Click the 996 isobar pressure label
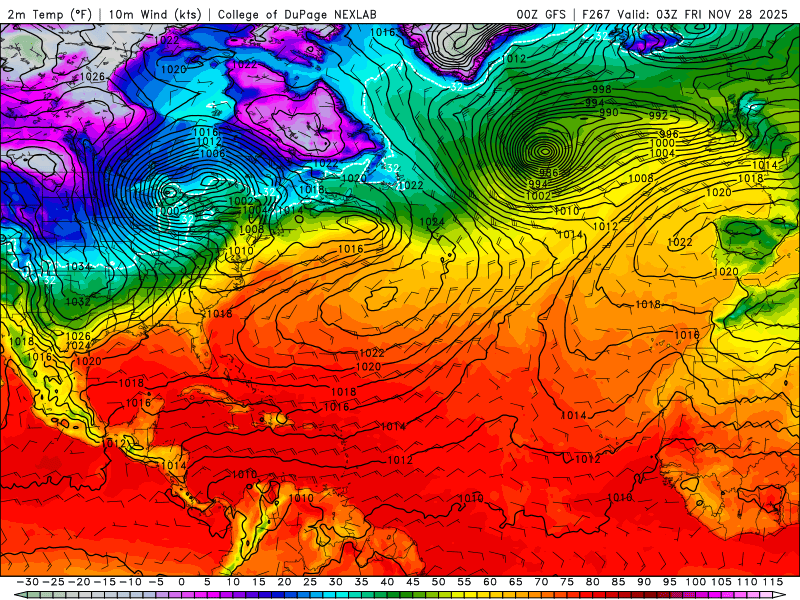 [669, 135]
